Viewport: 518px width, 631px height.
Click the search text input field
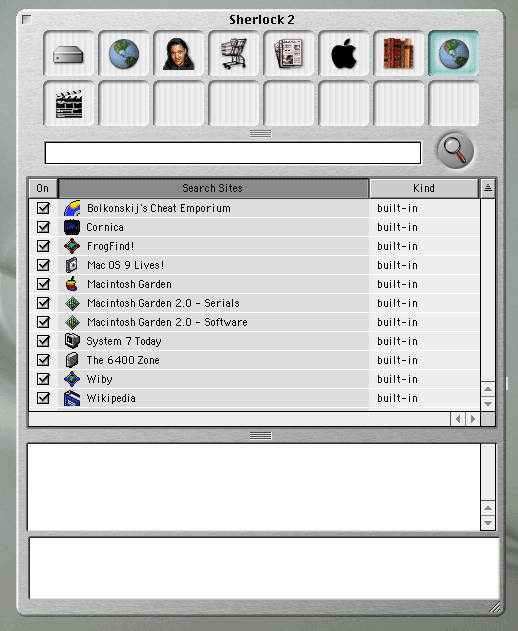(233, 153)
